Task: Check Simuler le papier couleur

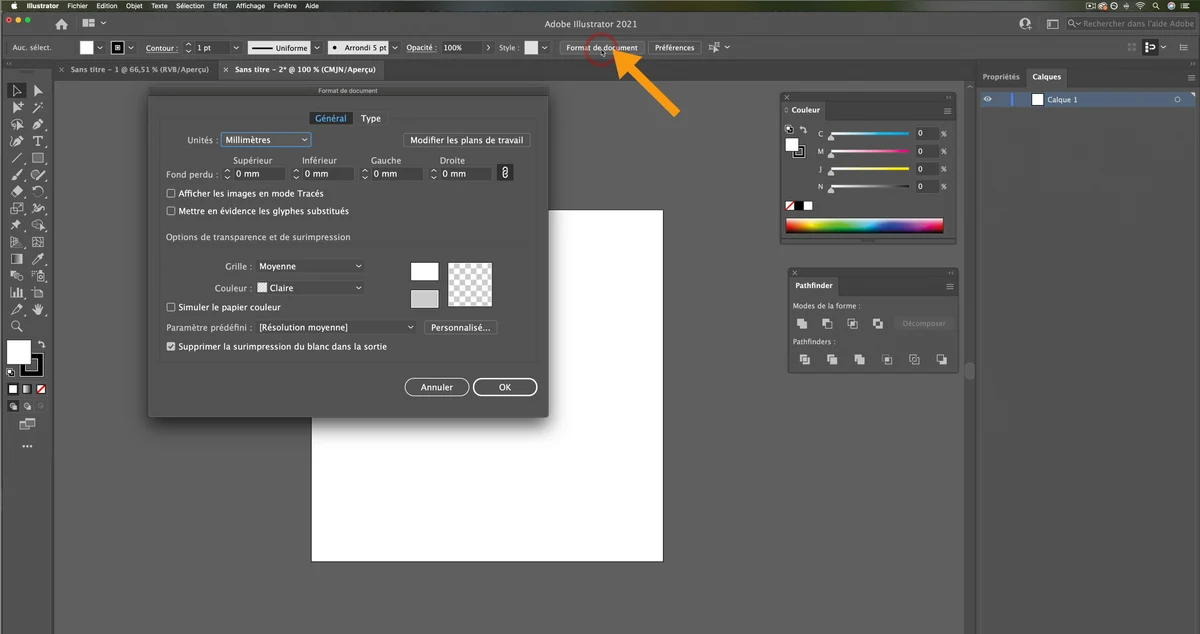Action: click(x=171, y=307)
